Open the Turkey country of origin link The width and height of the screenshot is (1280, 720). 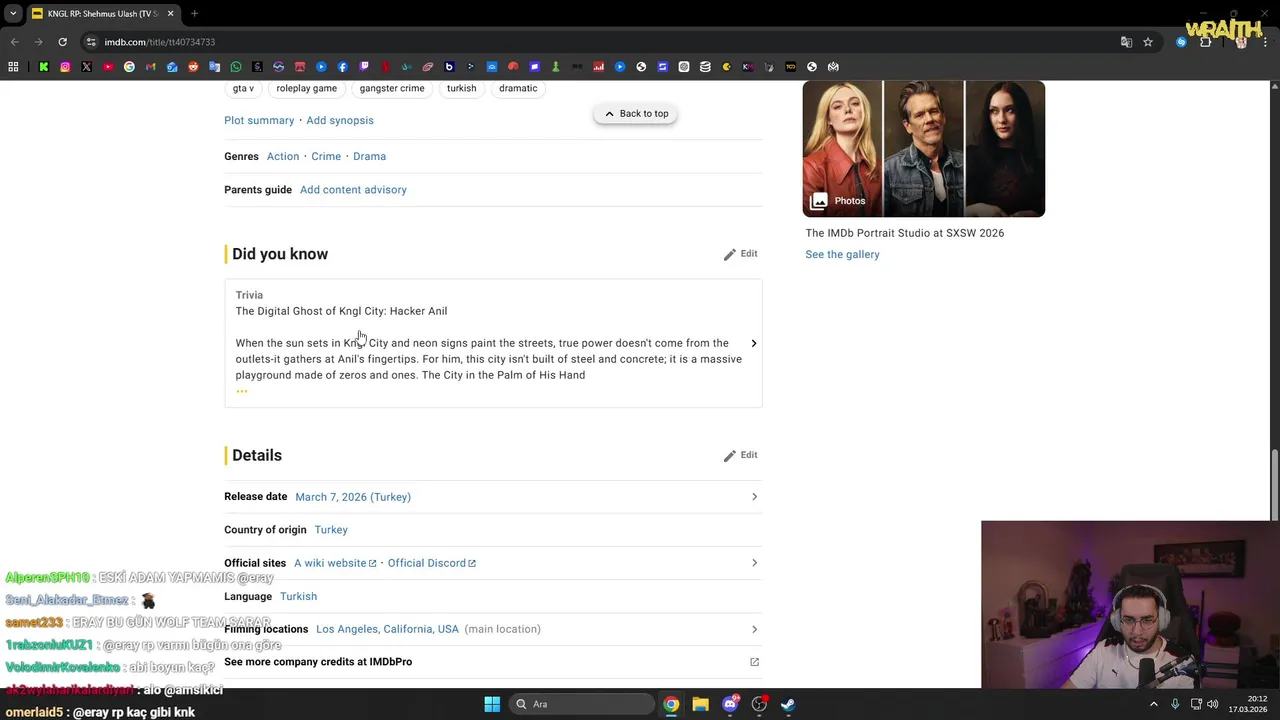331,530
